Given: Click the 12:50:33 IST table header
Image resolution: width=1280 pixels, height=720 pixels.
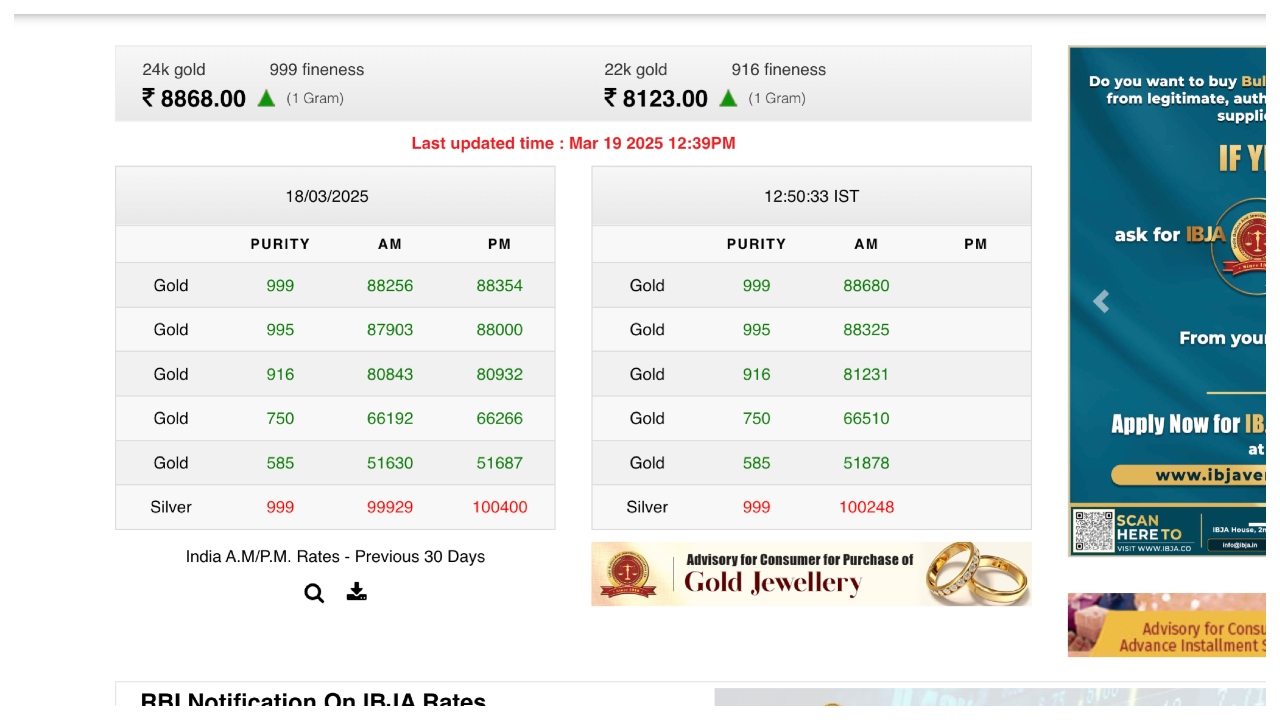Looking at the screenshot, I should pos(811,196).
